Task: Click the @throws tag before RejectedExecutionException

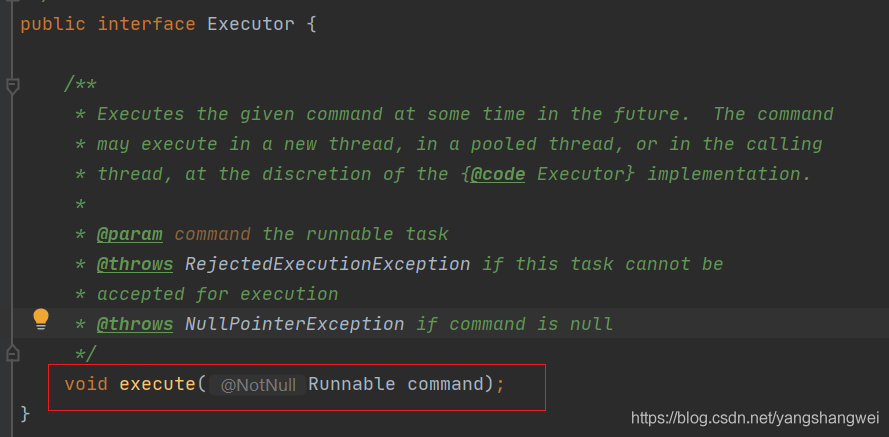Action: pyautogui.click(x=135, y=264)
